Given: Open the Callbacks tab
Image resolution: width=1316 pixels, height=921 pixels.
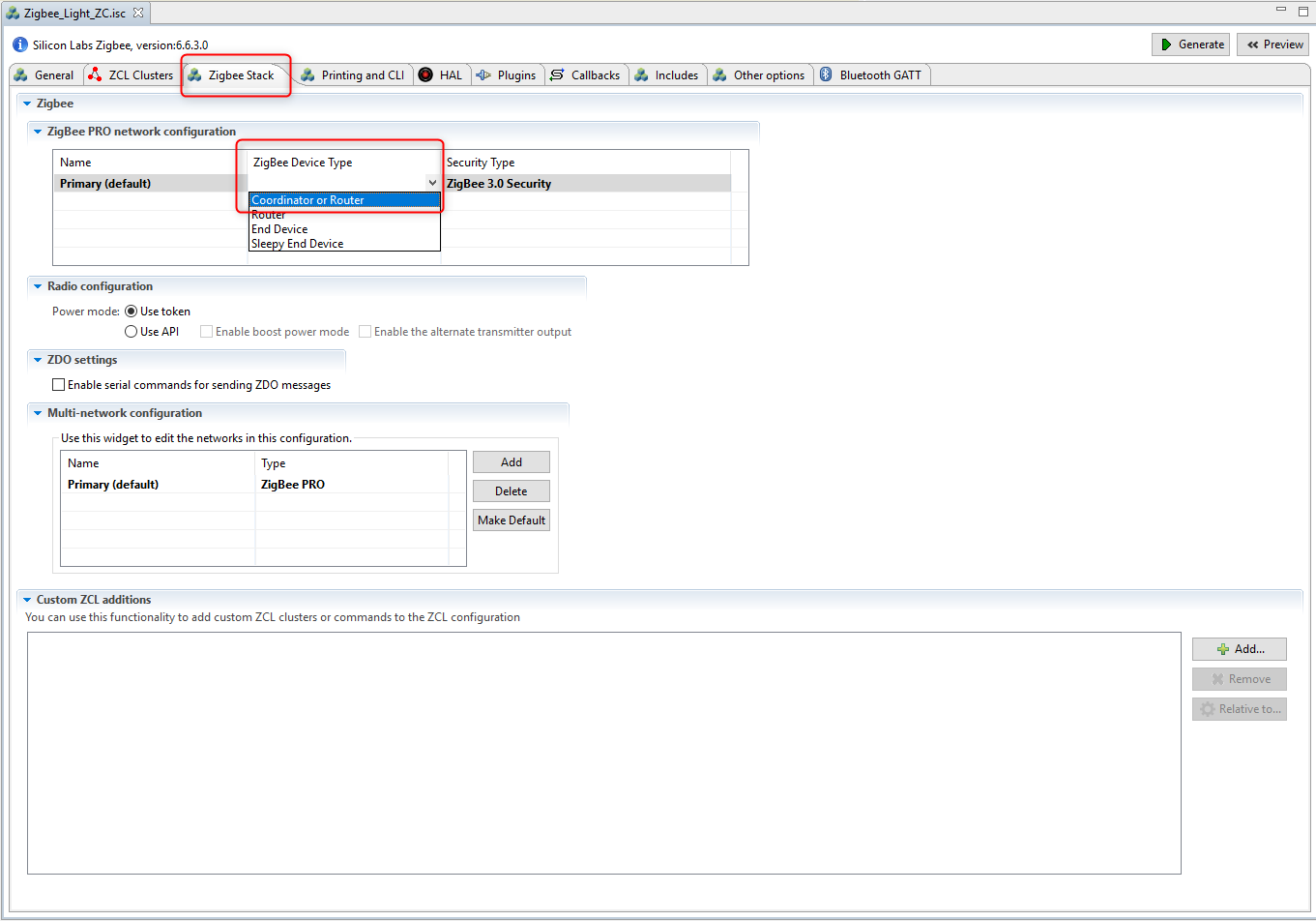Looking at the screenshot, I should pyautogui.click(x=586, y=75).
